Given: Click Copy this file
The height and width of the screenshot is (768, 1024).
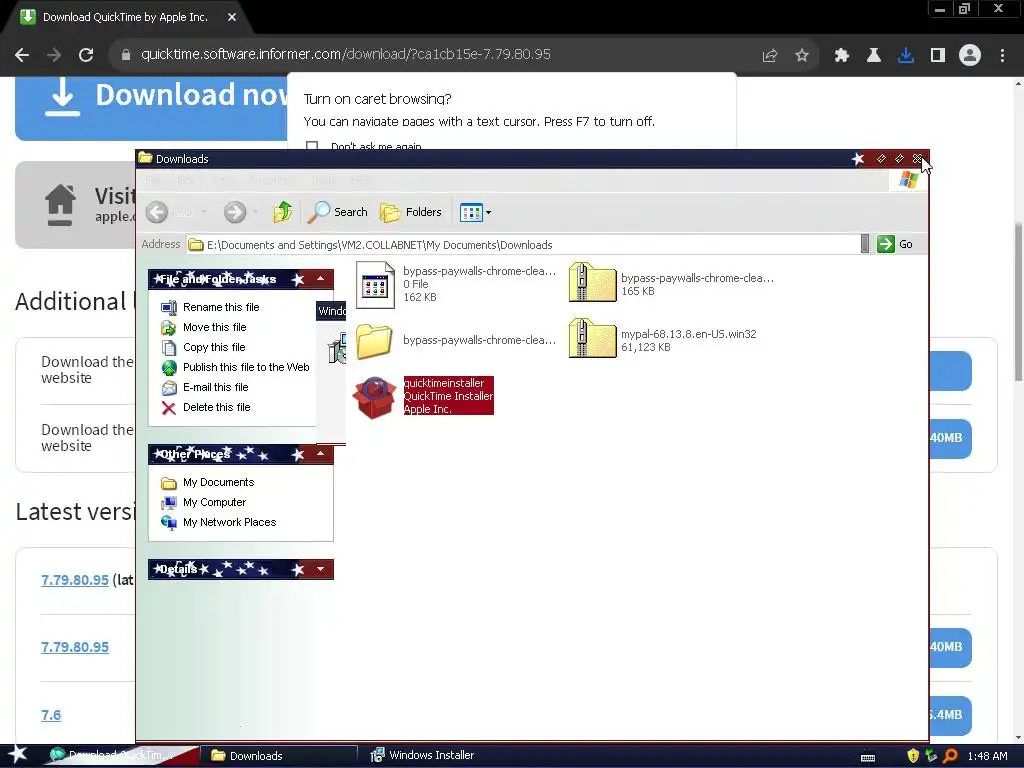Looking at the screenshot, I should pyautogui.click(x=214, y=347).
